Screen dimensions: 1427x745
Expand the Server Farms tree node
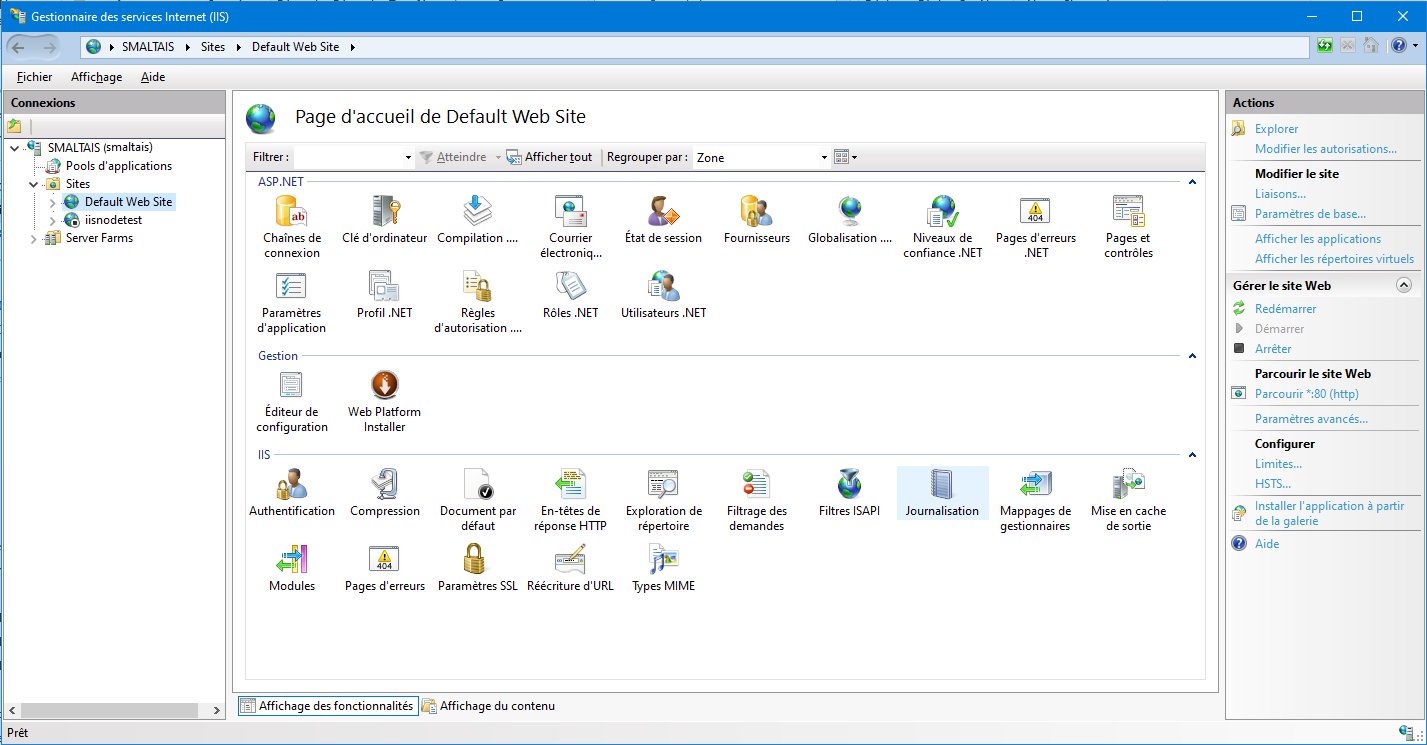point(34,239)
